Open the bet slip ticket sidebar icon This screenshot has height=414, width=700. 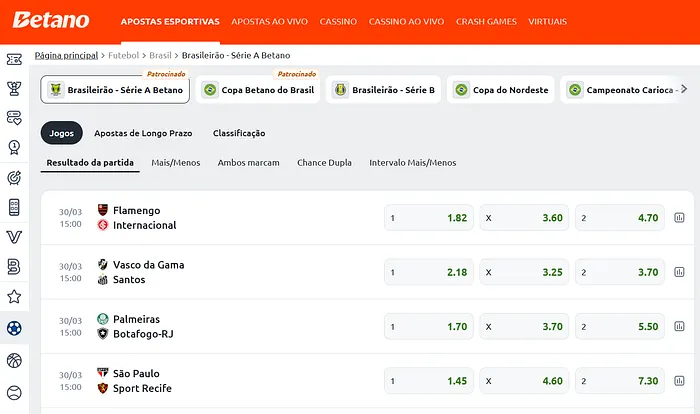click(14, 59)
